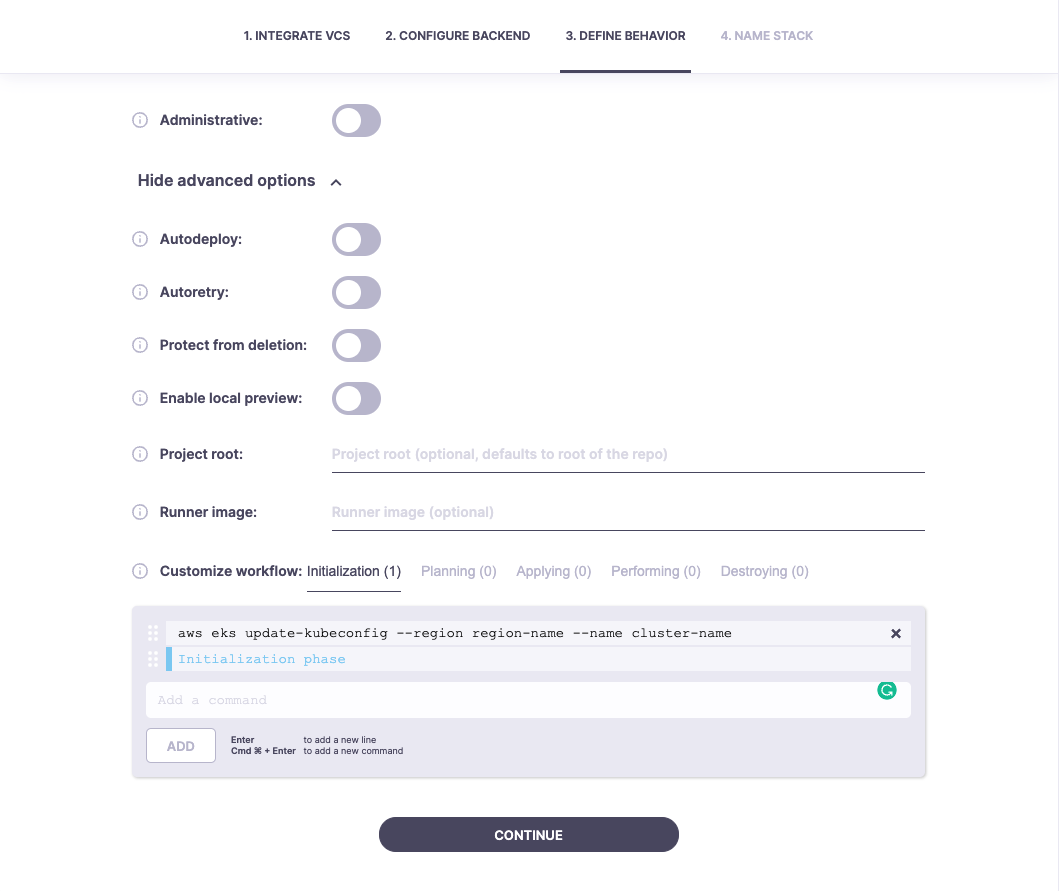
Task: Toggle Protect from deletion on
Action: 356,346
